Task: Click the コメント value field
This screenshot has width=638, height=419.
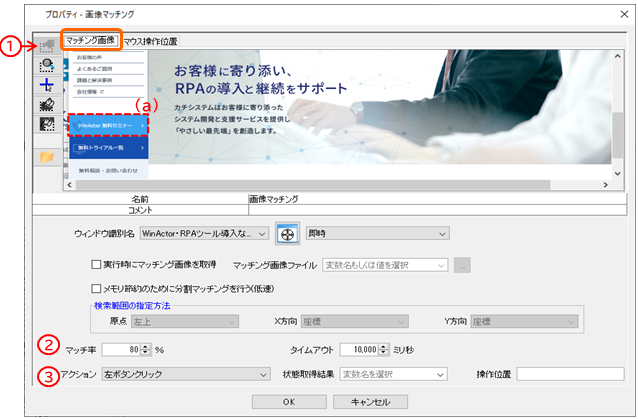Action: 437,210
